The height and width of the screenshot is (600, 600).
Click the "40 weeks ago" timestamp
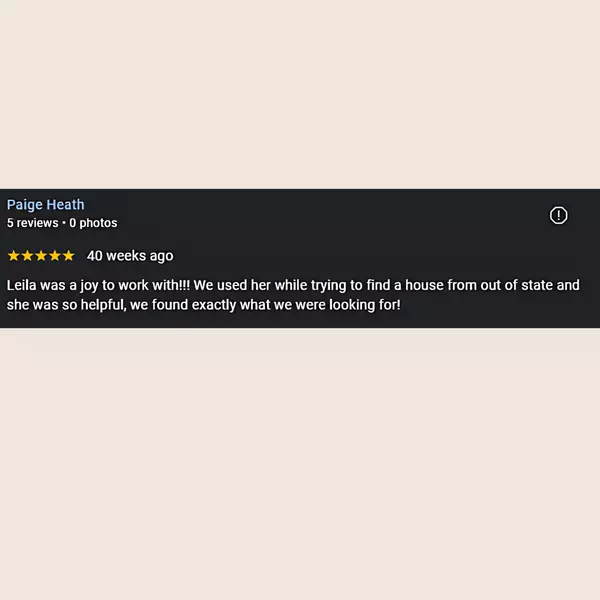pyautogui.click(x=130, y=256)
